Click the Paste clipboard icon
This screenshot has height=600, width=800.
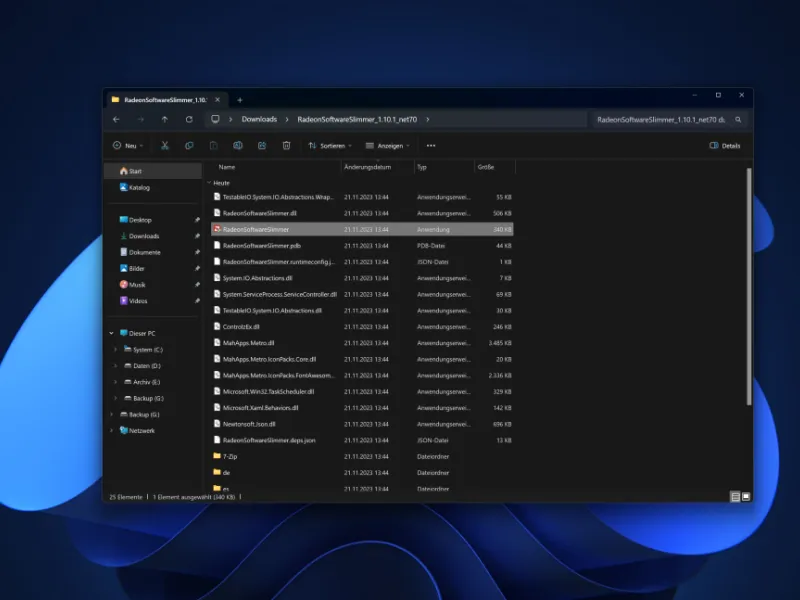click(x=213, y=146)
